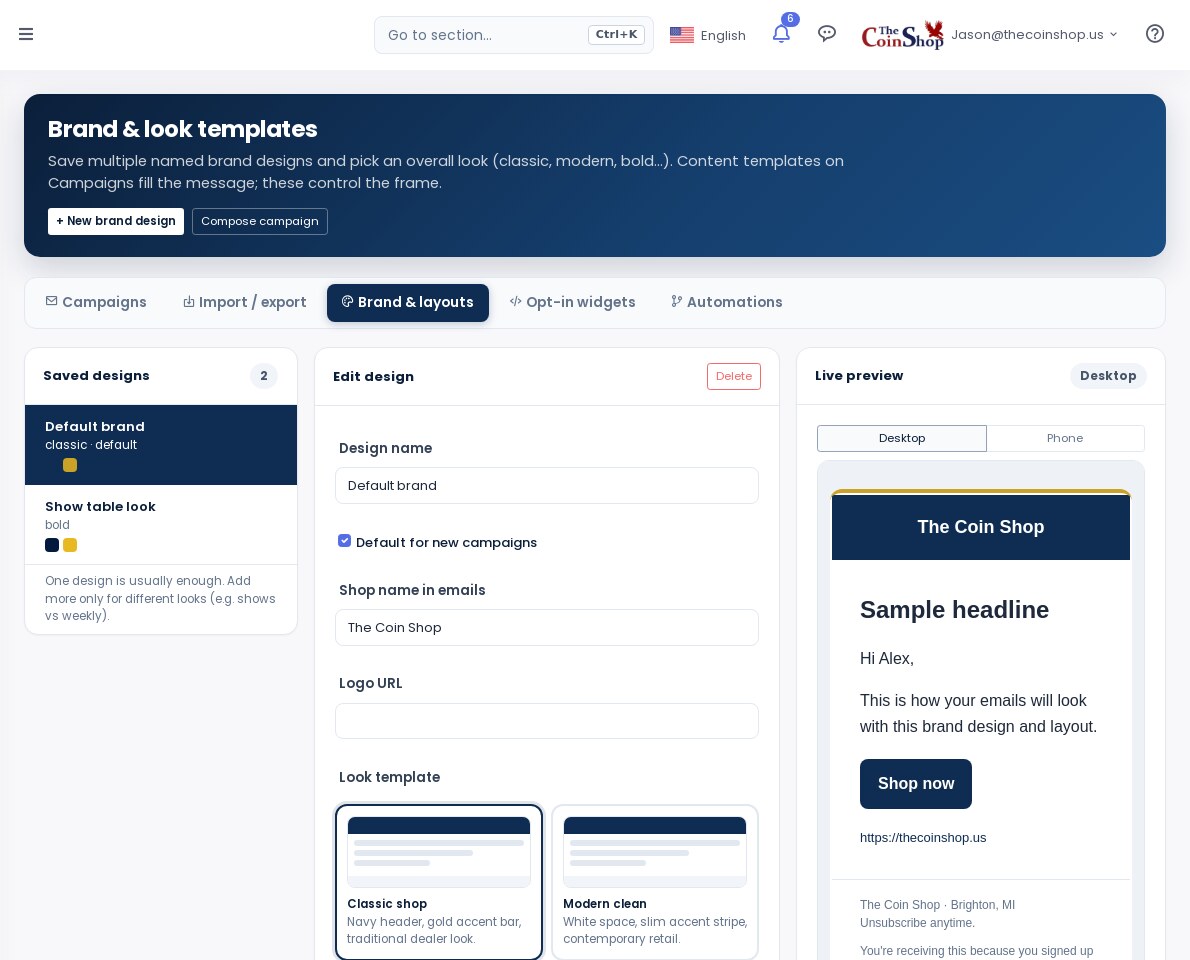Select the Default brand saved design
Image resolution: width=1190 pixels, height=960 pixels.
point(161,445)
